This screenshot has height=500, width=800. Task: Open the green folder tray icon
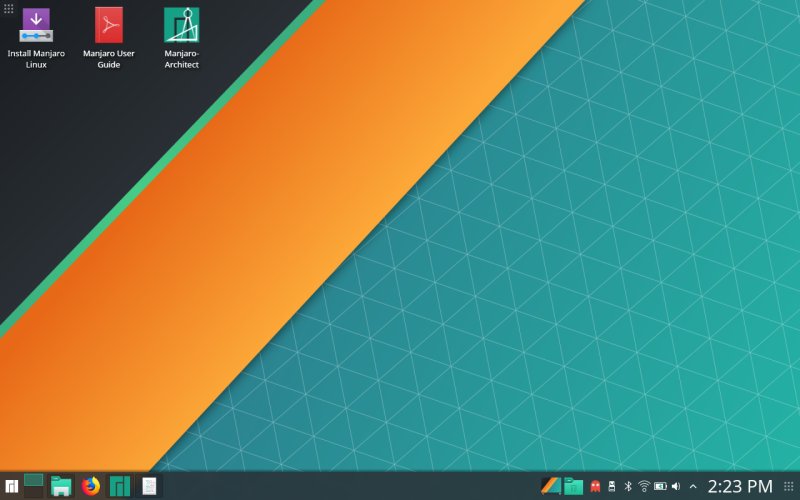pos(573,486)
